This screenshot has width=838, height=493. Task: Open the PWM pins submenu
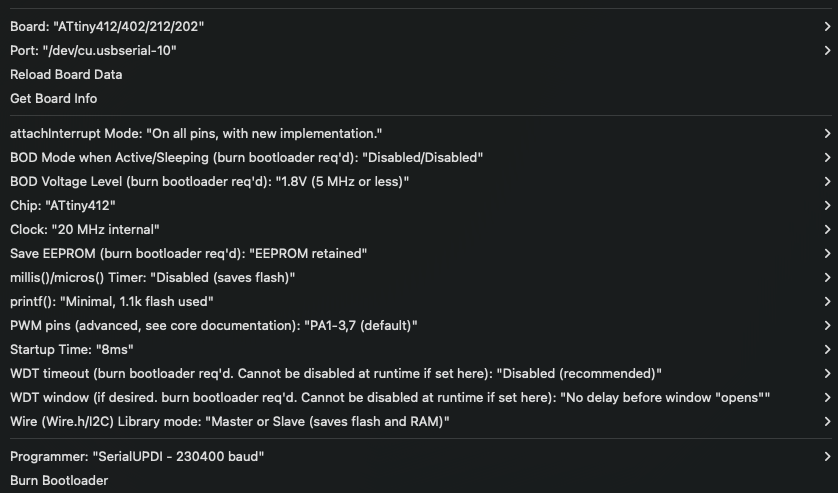(x=213, y=325)
